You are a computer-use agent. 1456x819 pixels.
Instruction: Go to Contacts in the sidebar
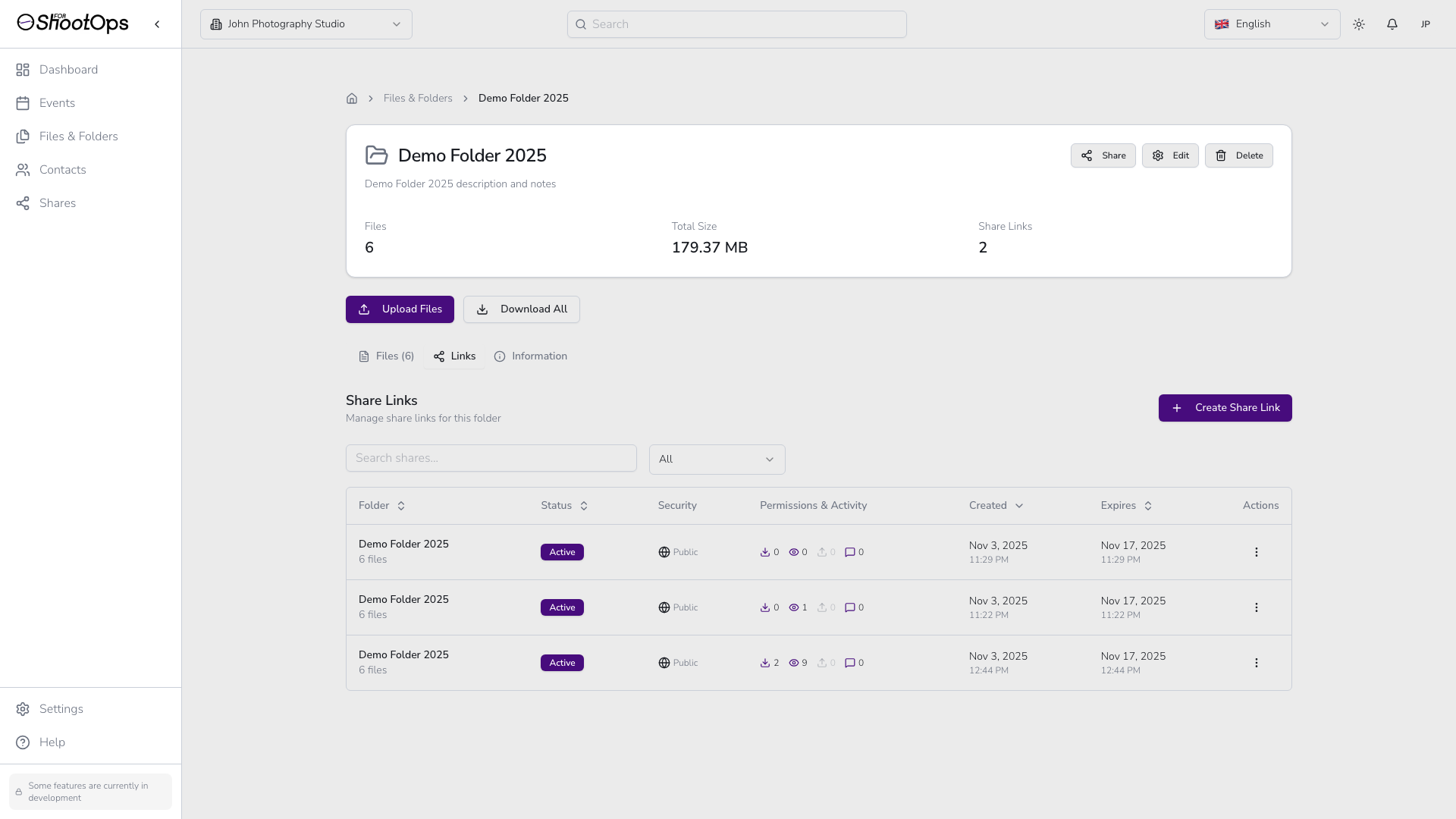(62, 170)
